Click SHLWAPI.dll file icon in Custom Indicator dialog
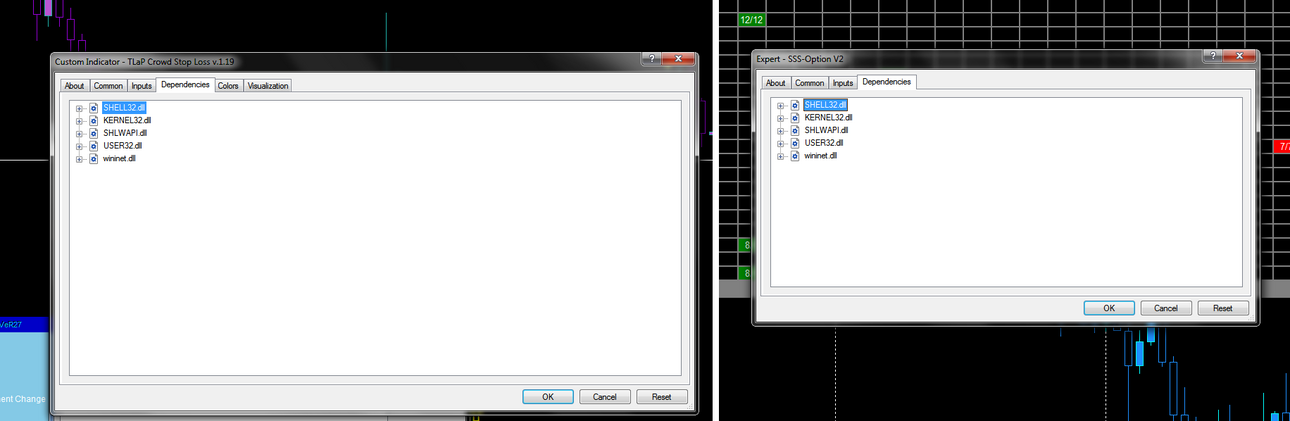Image resolution: width=1290 pixels, height=421 pixels. click(94, 132)
